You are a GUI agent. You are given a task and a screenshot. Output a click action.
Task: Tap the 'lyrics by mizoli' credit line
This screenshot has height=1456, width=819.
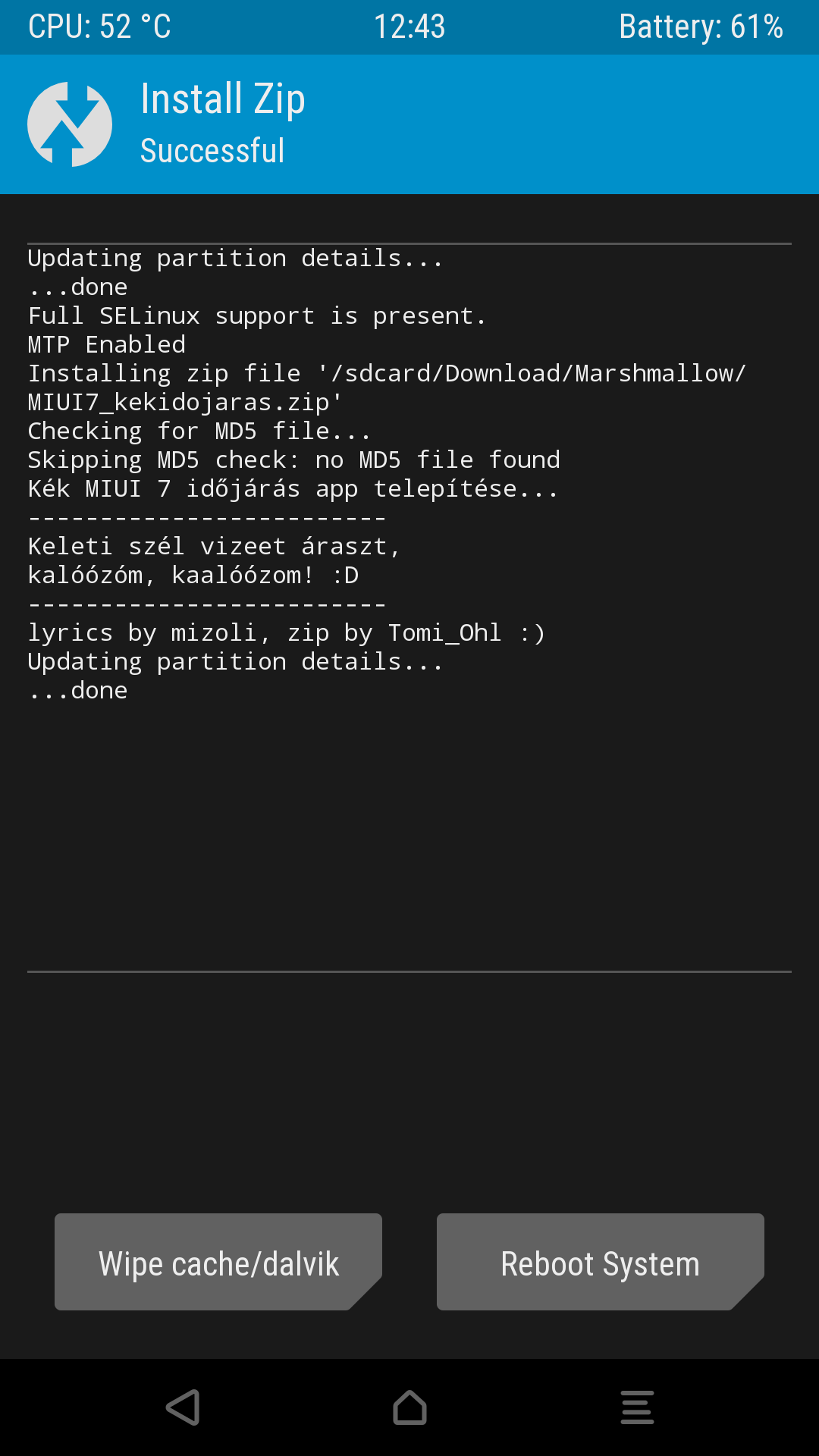(287, 632)
